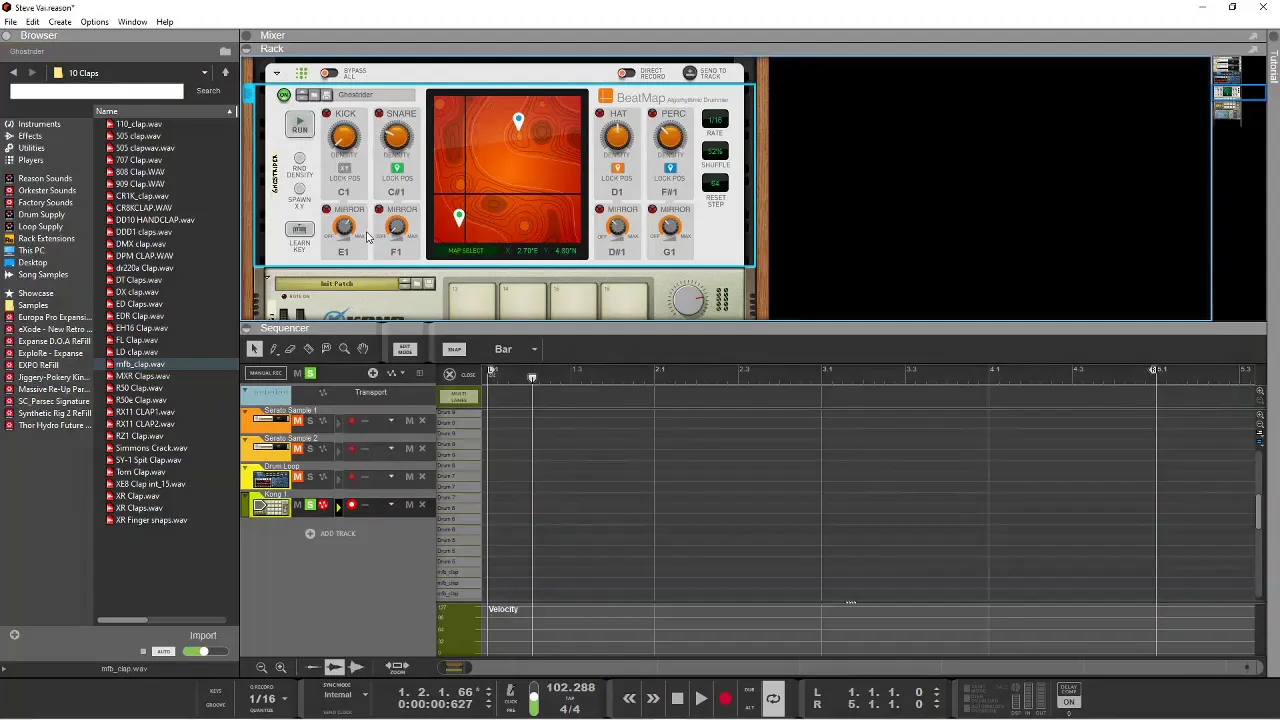Collapse the Drum Loop track
Image resolution: width=1280 pixels, height=720 pixels.
246,469
